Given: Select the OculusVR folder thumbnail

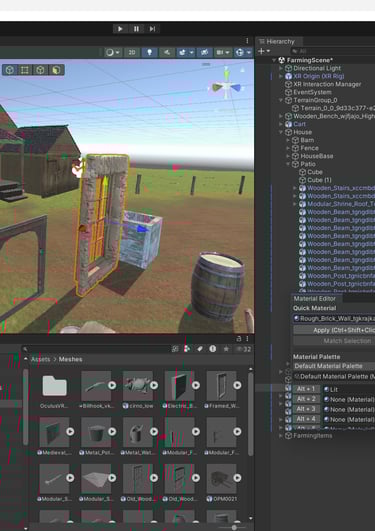Looking at the screenshot, I should (54, 386).
